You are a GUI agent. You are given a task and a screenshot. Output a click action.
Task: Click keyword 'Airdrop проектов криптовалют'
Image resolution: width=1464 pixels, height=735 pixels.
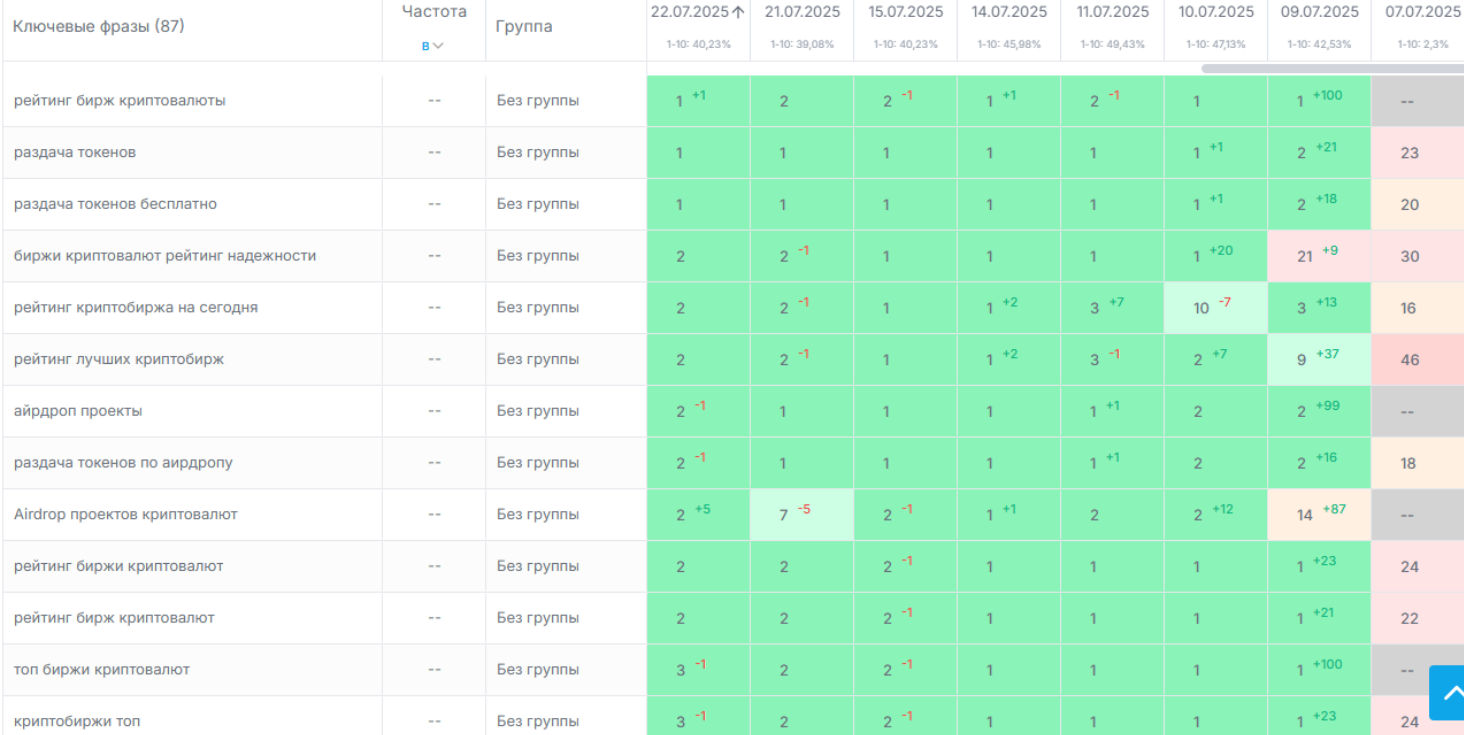(x=125, y=515)
